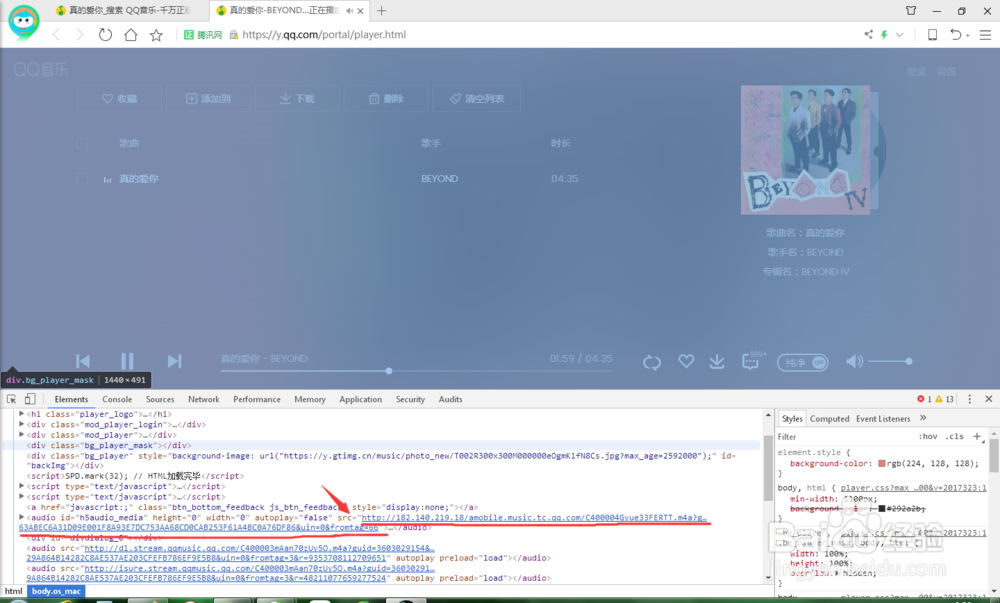Open the Security tab
The width and height of the screenshot is (1000, 603).
tap(410, 399)
